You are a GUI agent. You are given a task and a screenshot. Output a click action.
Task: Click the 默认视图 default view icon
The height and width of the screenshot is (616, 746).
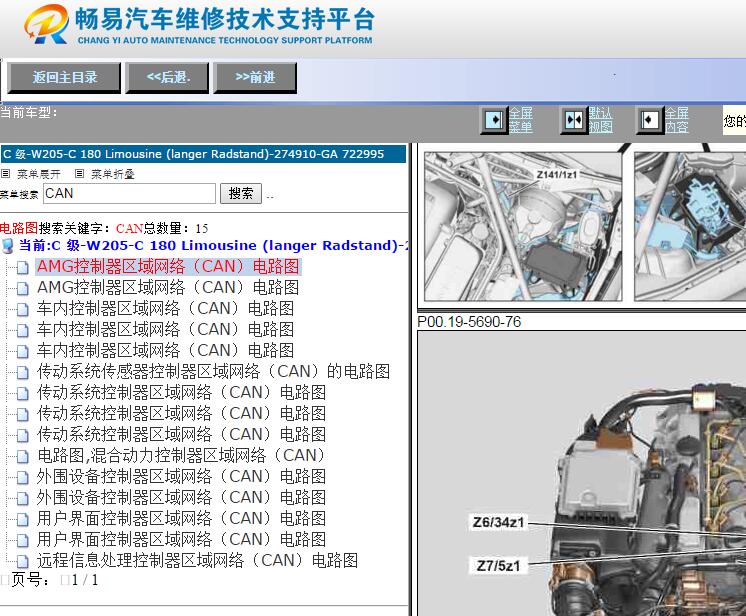(573, 119)
